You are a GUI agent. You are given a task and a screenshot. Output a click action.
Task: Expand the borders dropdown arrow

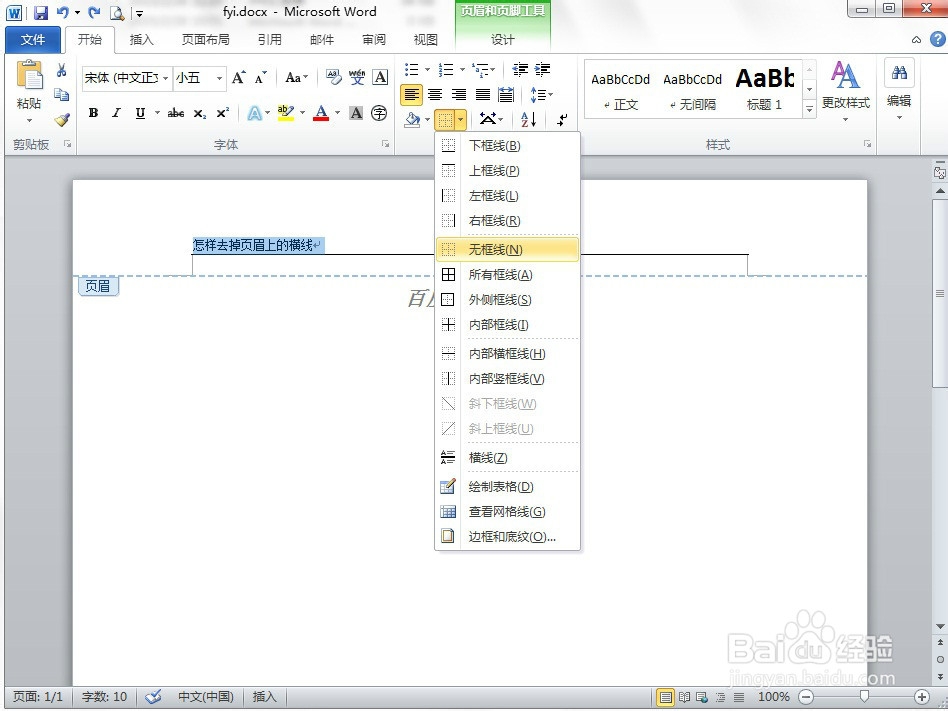coord(461,120)
